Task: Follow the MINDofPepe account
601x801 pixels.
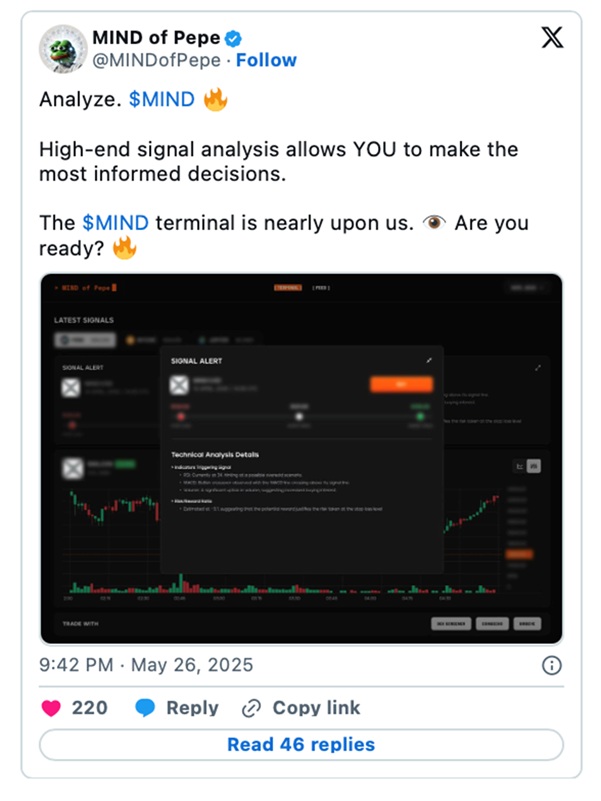Action: pyautogui.click(x=265, y=61)
